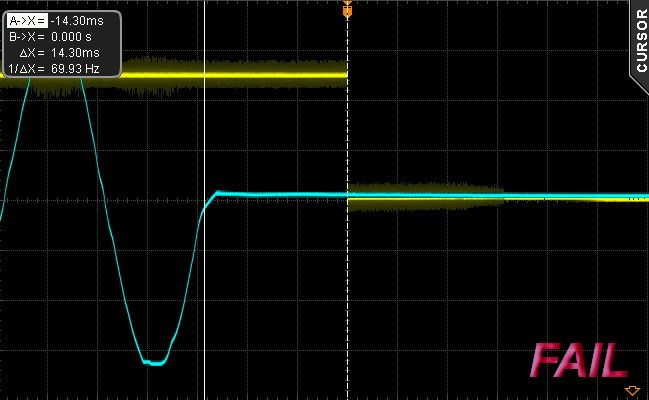Screen dimensions: 649x400
Task: Select the highlighted A->X cursor label
Action: [27, 20]
